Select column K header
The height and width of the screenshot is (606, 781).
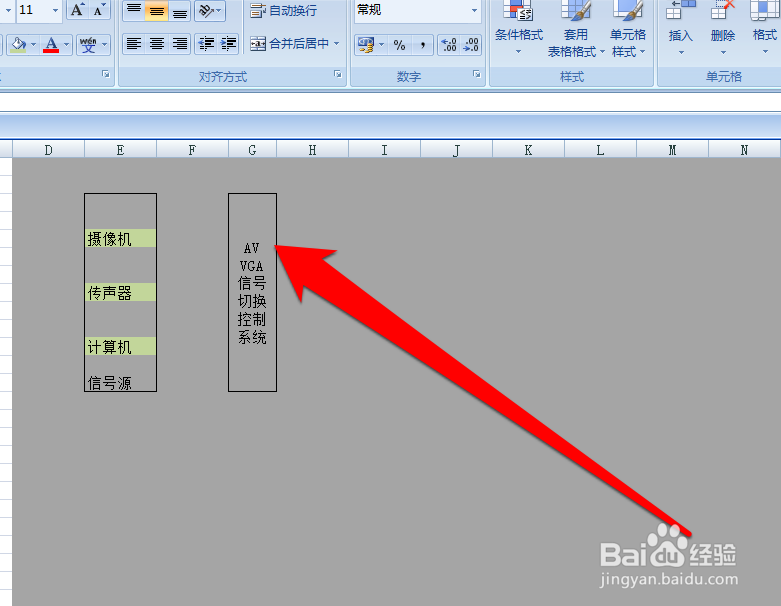[528, 150]
